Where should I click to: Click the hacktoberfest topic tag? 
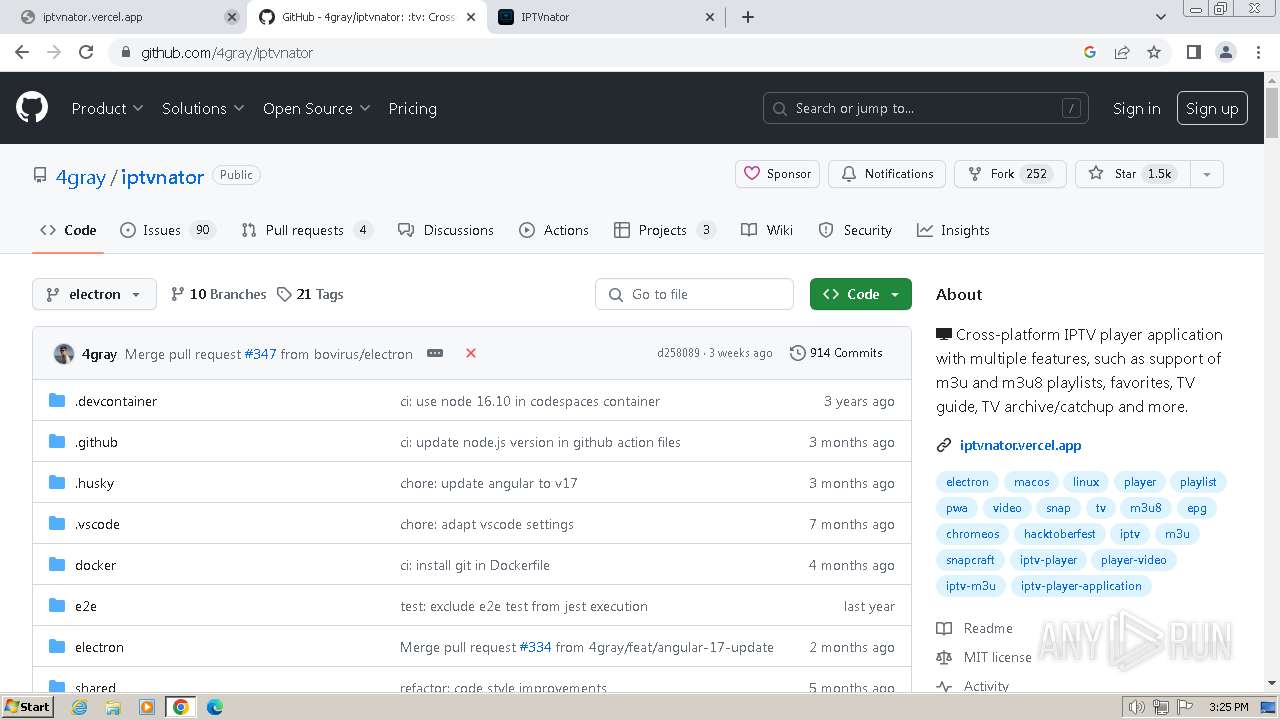coord(1059,534)
